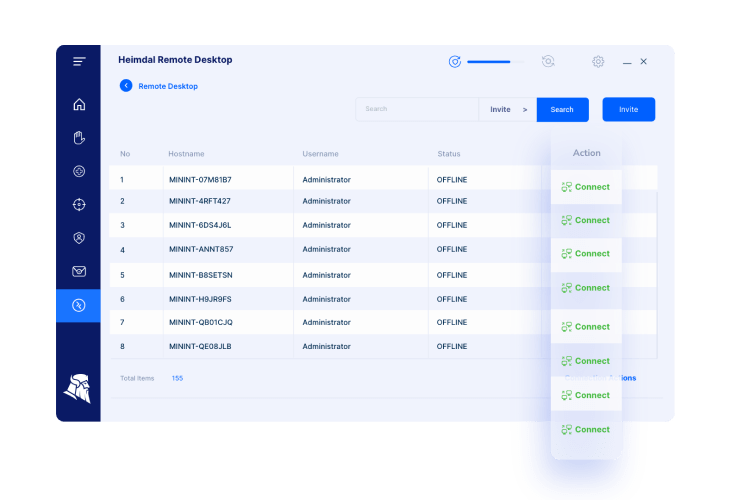Select the Status column header
The width and height of the screenshot is (730, 500).
click(449, 154)
